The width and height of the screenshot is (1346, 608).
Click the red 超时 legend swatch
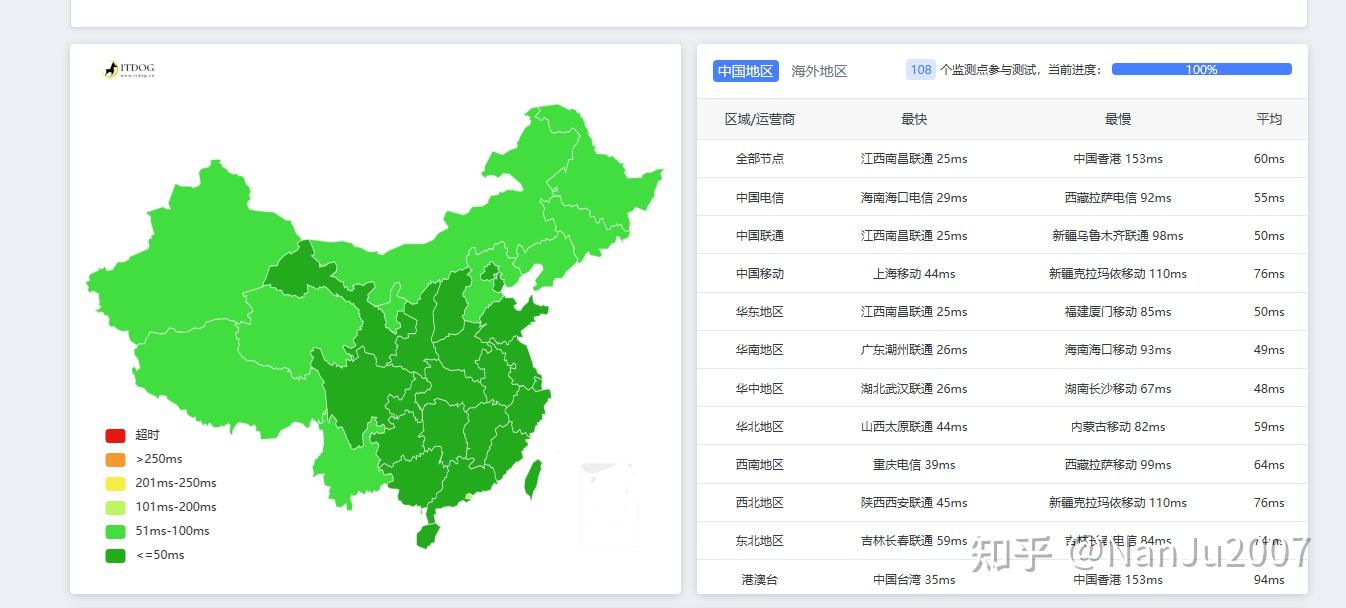point(113,435)
